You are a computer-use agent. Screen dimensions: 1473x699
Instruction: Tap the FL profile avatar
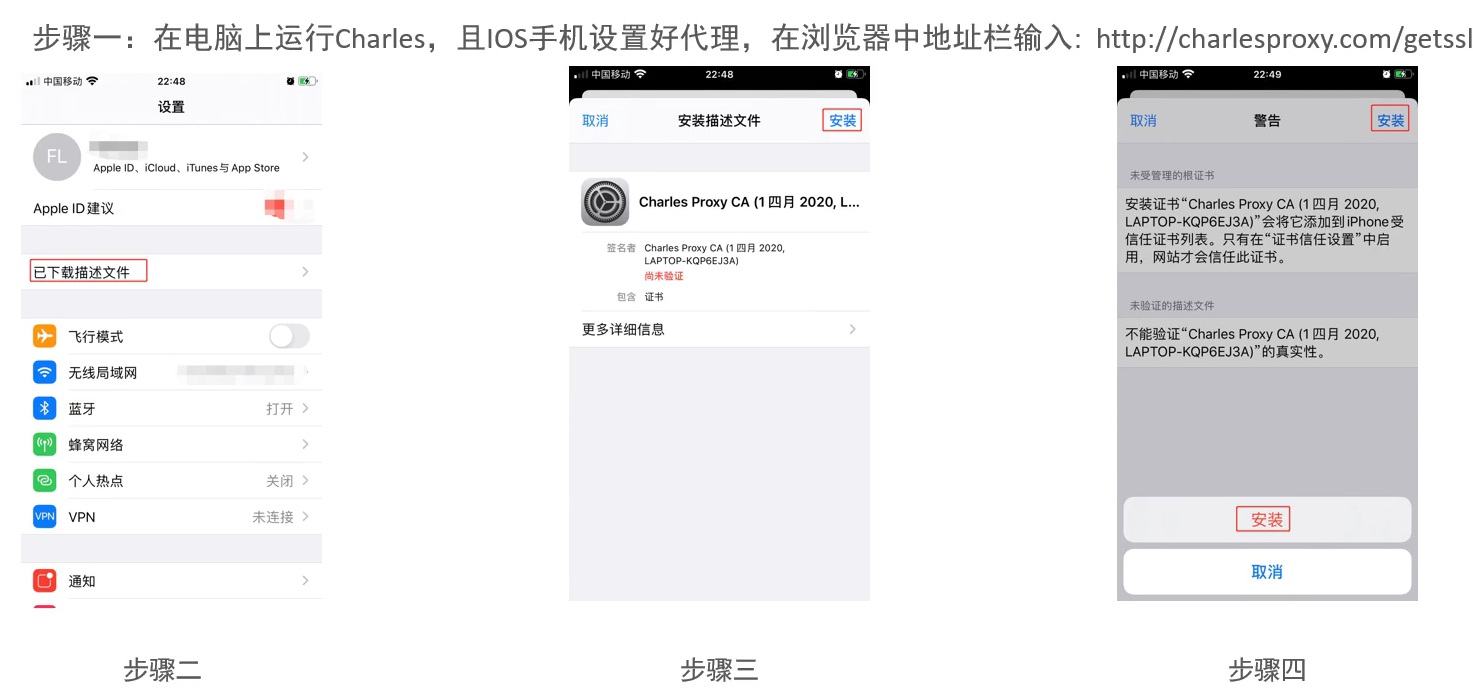tap(57, 157)
